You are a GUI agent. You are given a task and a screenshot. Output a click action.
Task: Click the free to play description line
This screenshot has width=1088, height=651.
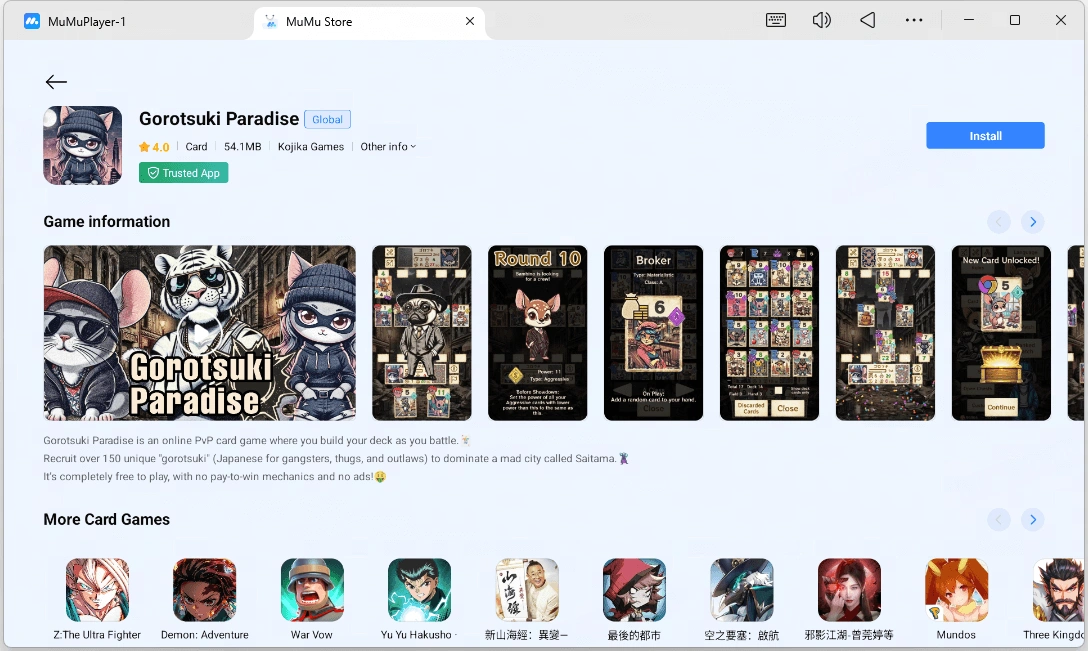click(214, 476)
